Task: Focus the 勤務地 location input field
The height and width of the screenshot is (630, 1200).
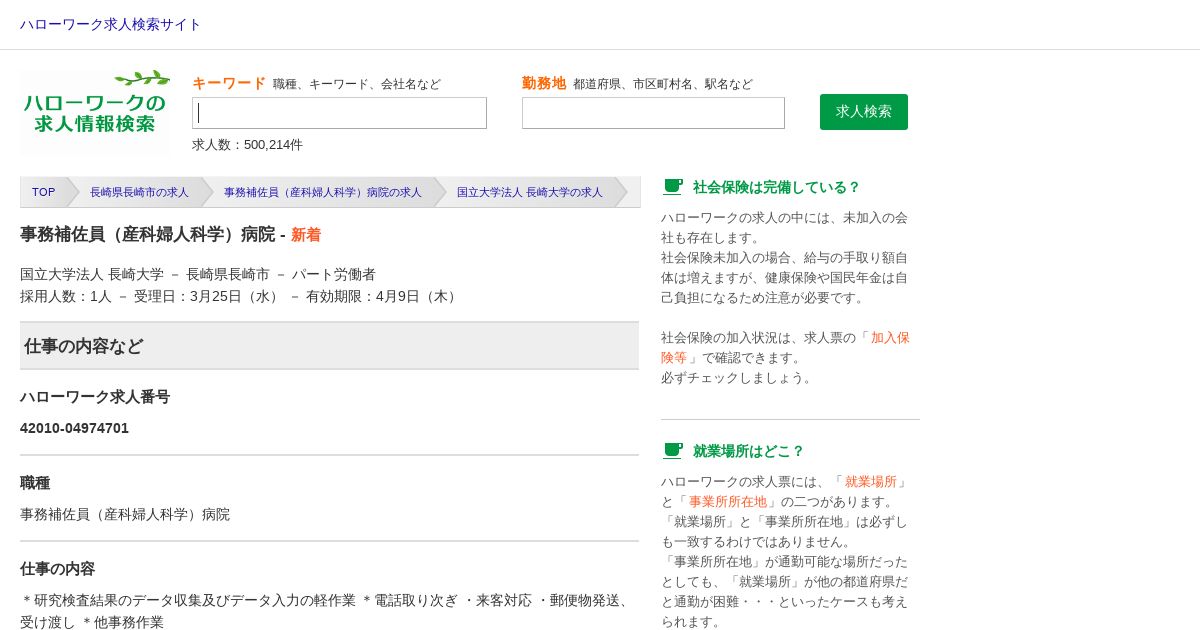Action: (653, 113)
